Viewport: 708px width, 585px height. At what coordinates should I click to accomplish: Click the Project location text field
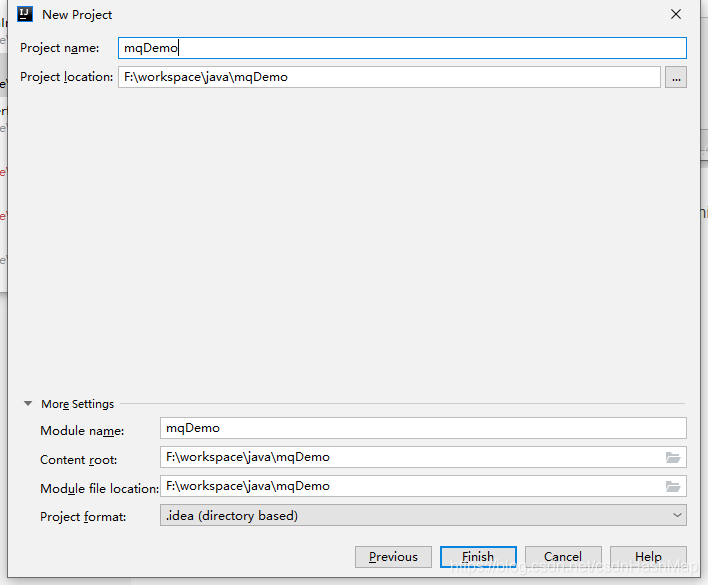tap(389, 77)
